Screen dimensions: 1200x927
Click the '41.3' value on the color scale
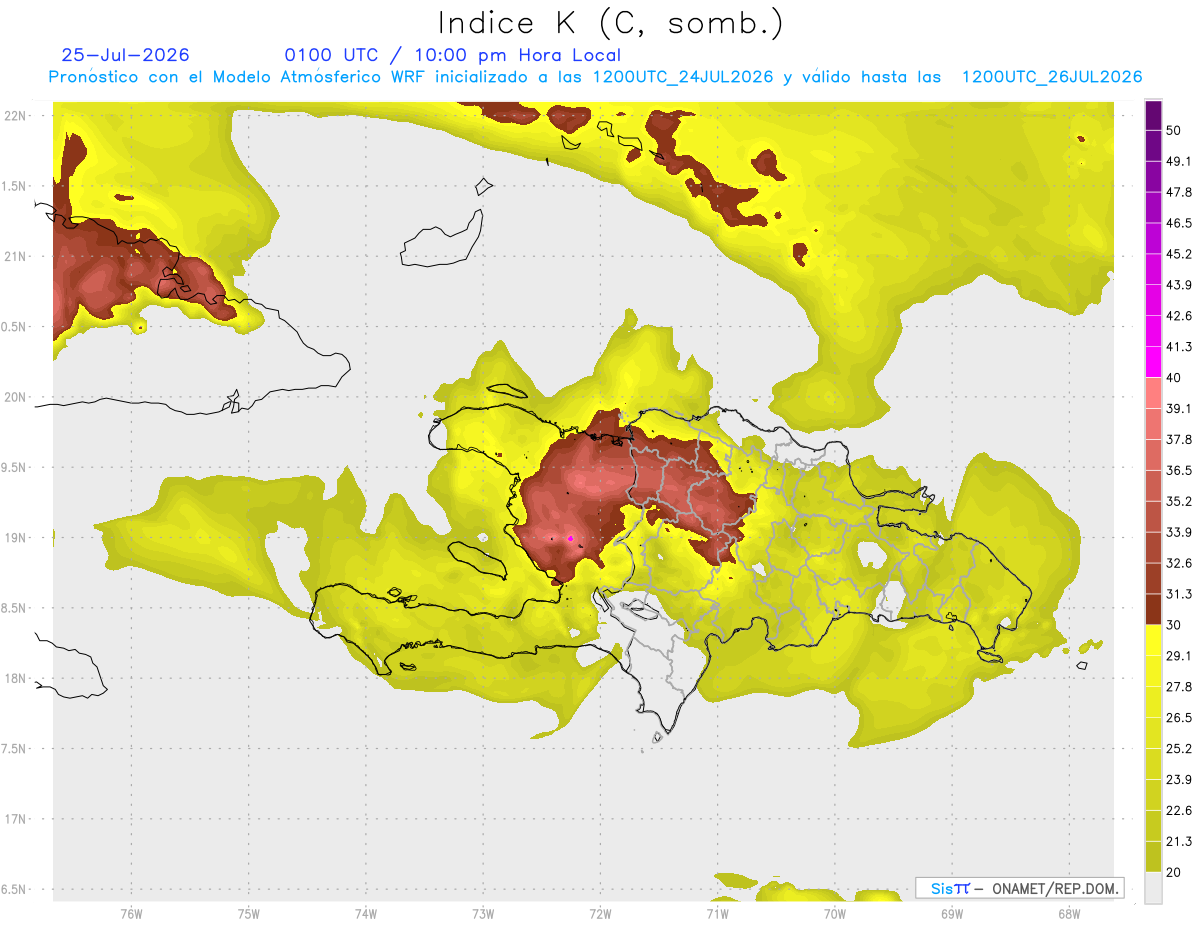coord(1179,347)
